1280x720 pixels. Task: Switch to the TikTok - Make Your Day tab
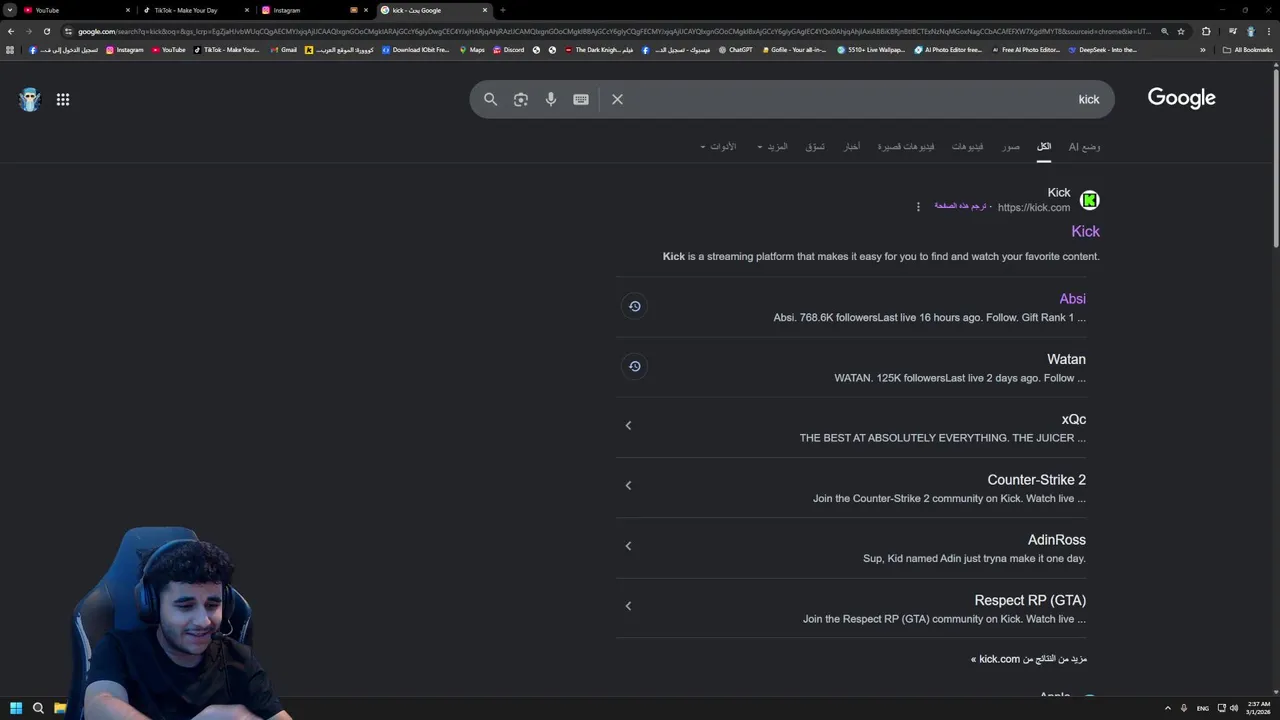(x=195, y=10)
